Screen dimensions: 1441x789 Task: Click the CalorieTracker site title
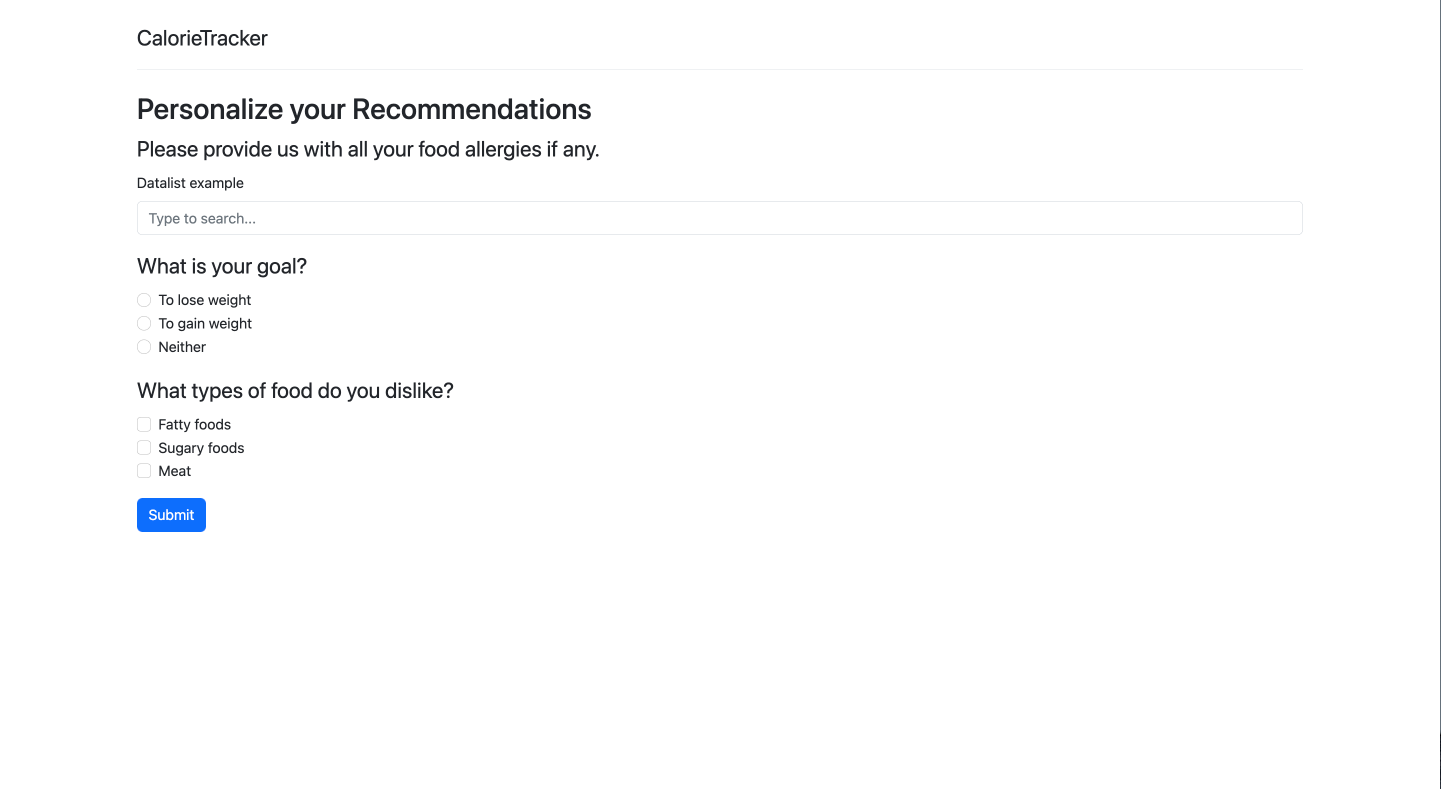pos(202,38)
